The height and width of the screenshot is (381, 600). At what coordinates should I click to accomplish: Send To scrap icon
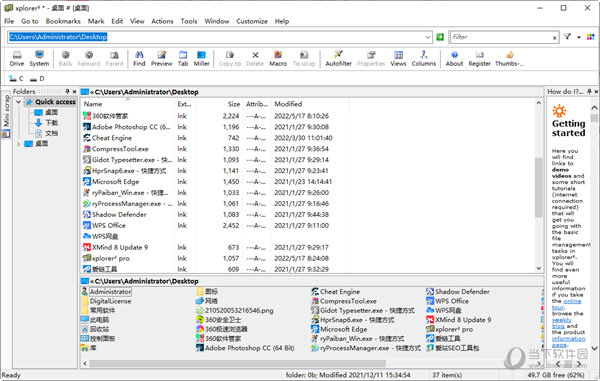304,59
